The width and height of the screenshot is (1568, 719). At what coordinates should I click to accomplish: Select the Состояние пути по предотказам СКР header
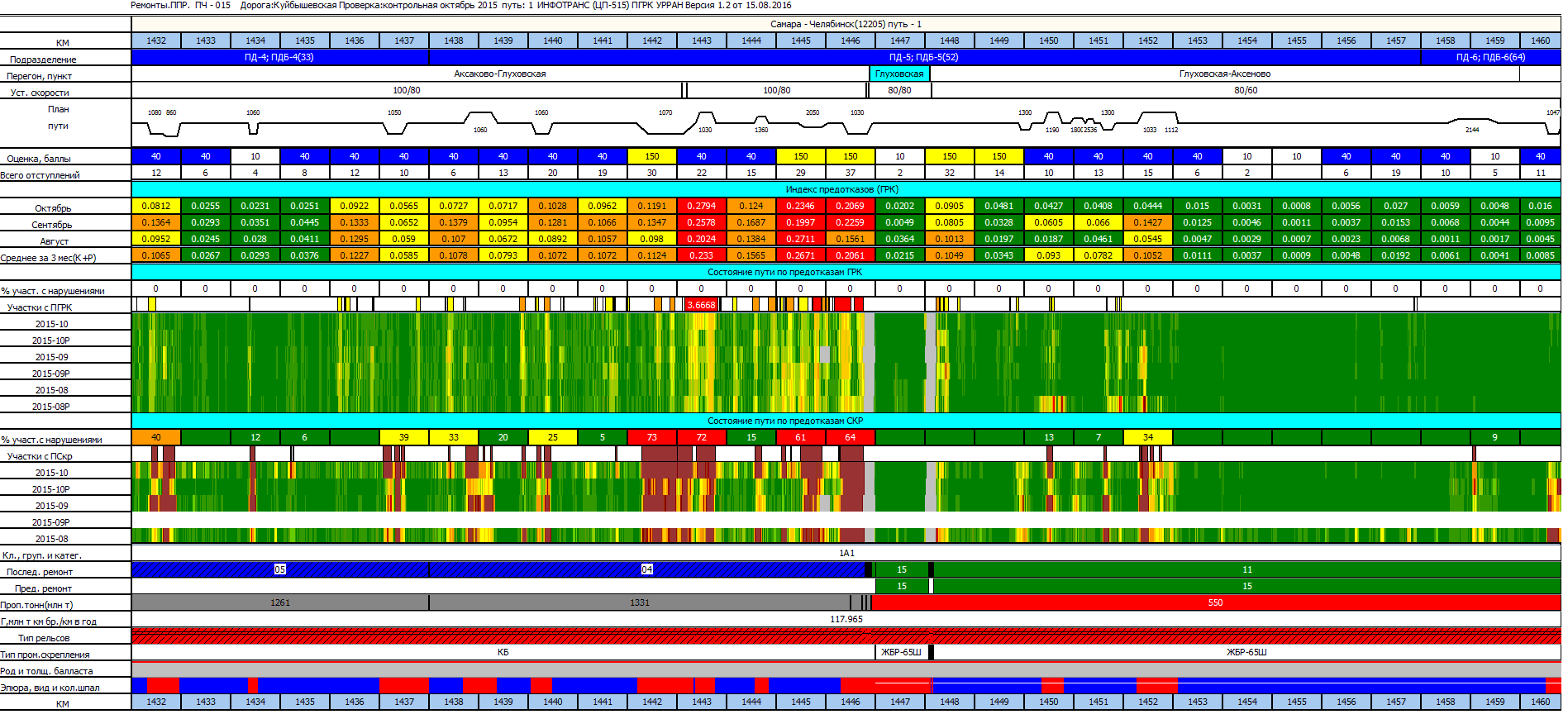tap(784, 421)
